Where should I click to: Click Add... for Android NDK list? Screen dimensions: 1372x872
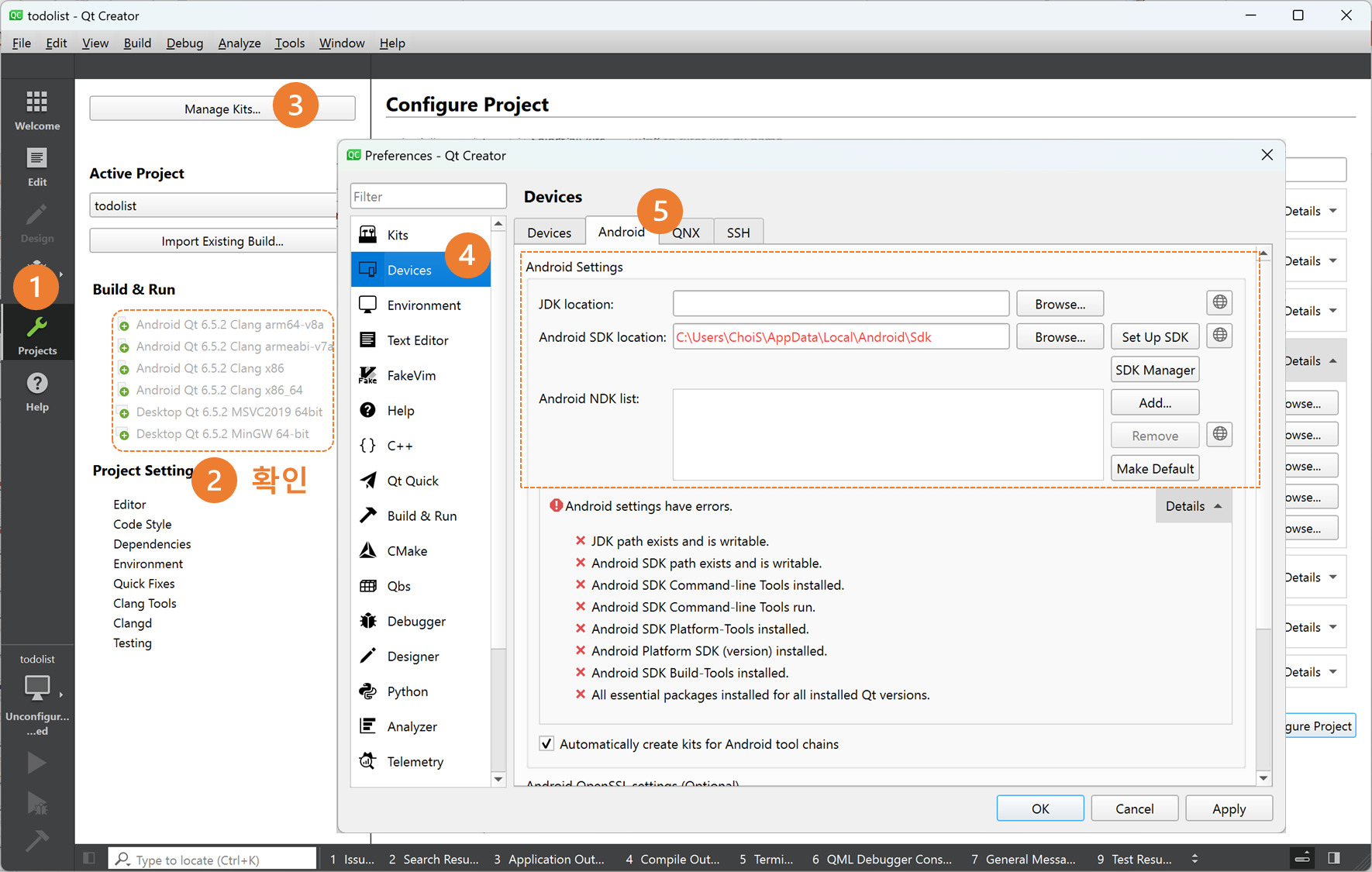coord(1155,403)
